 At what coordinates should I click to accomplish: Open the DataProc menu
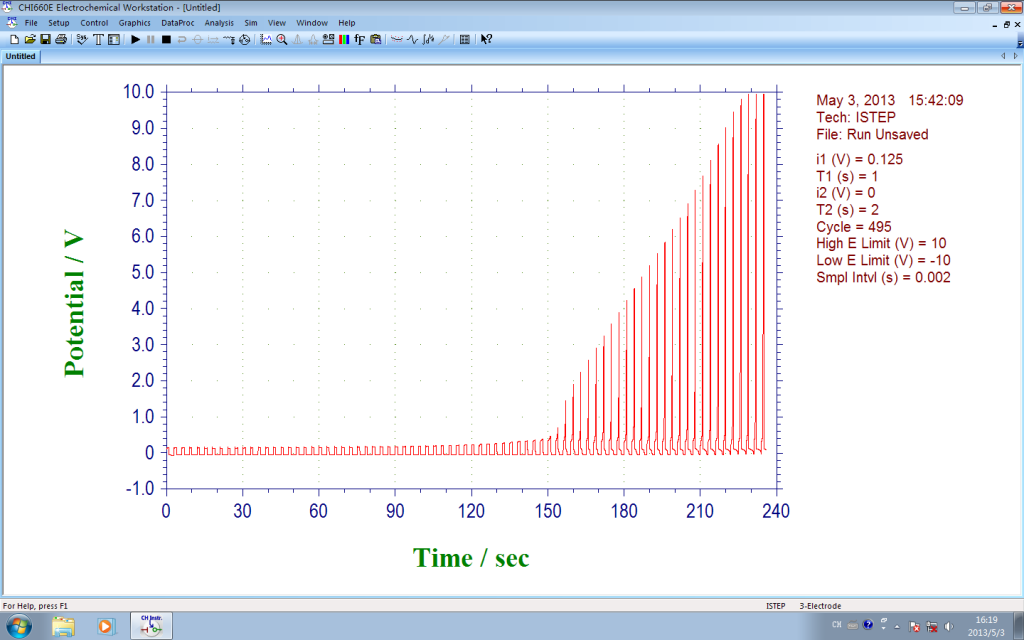[177, 22]
